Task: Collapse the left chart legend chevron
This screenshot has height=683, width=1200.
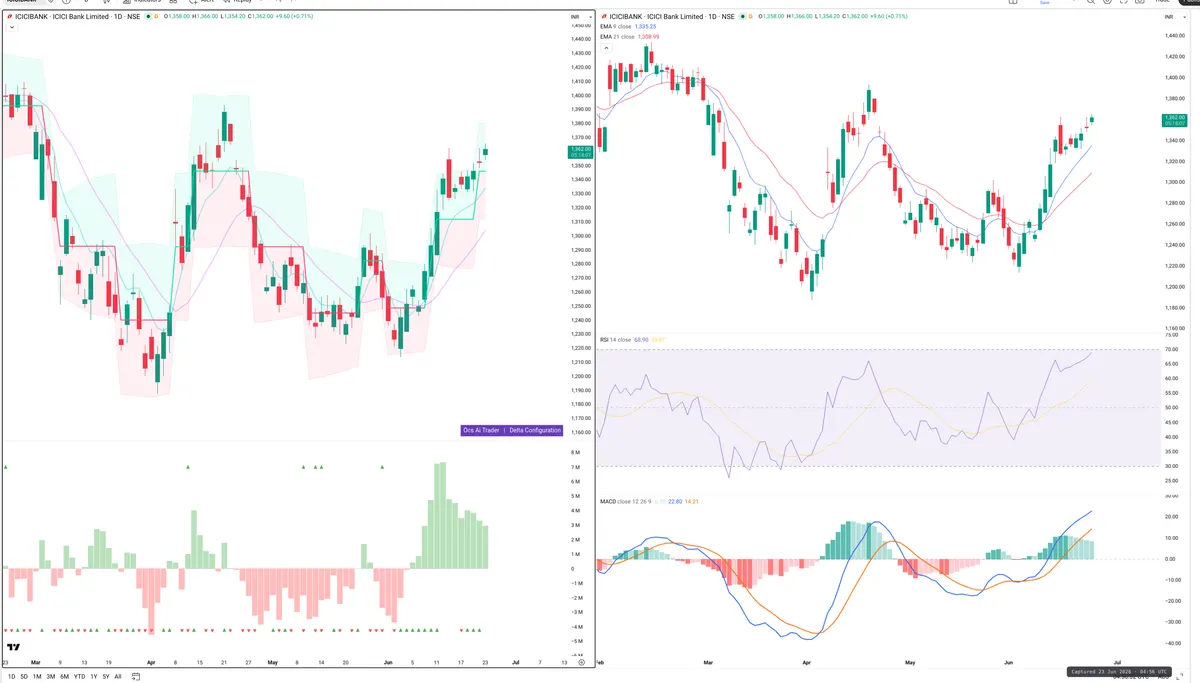Action: 11,28
